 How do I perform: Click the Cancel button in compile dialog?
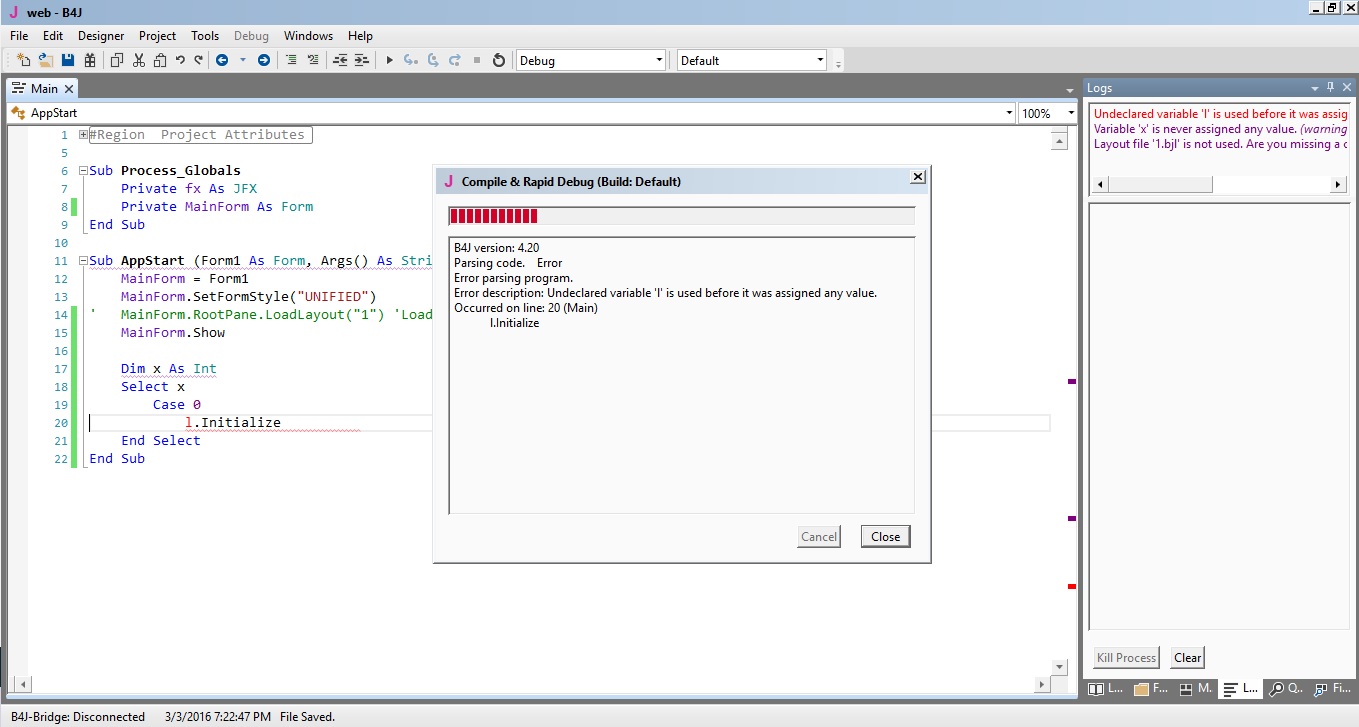pos(818,536)
